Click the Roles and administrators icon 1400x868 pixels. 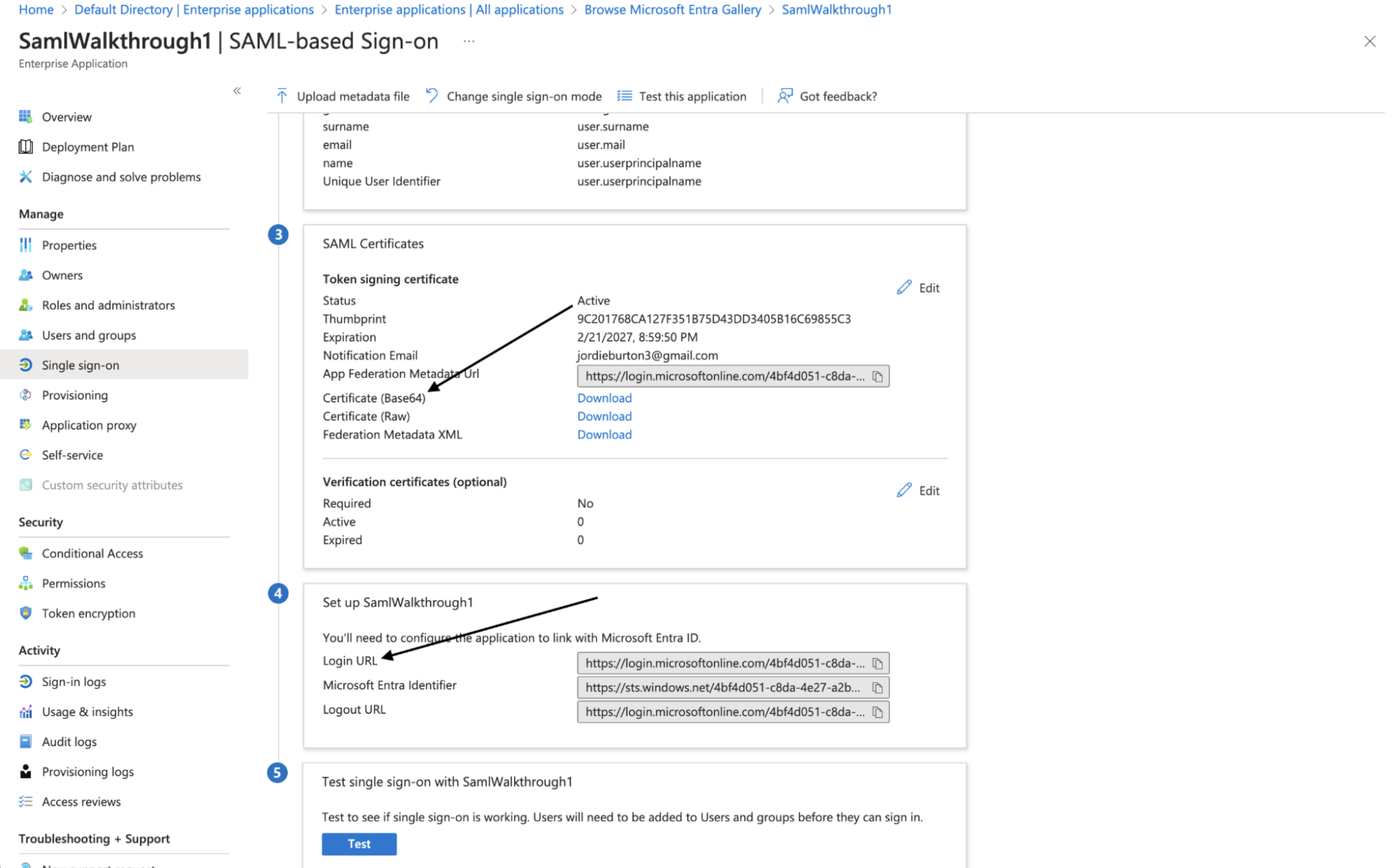click(x=25, y=305)
